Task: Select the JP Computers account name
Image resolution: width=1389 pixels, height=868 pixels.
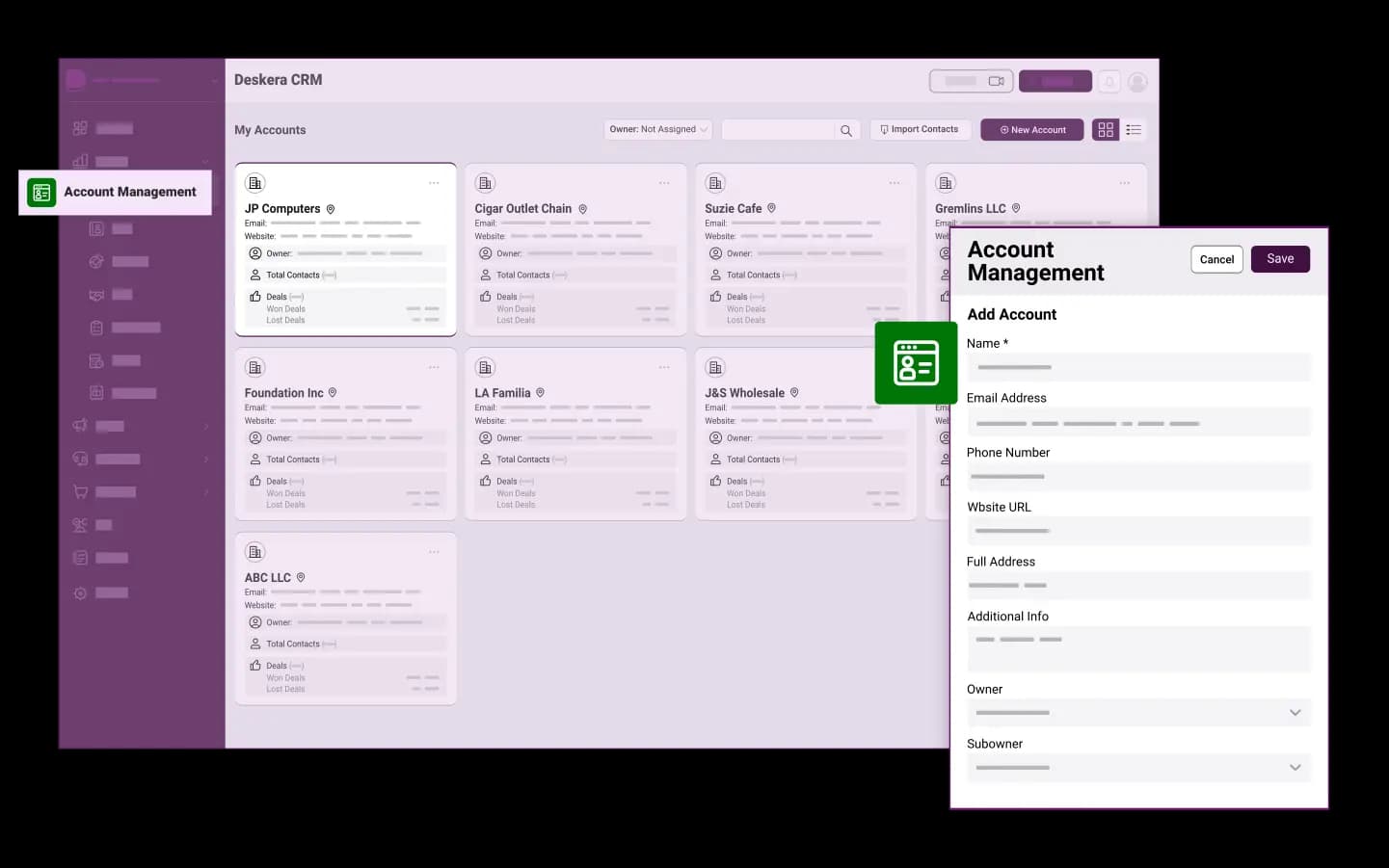Action: pos(282,209)
